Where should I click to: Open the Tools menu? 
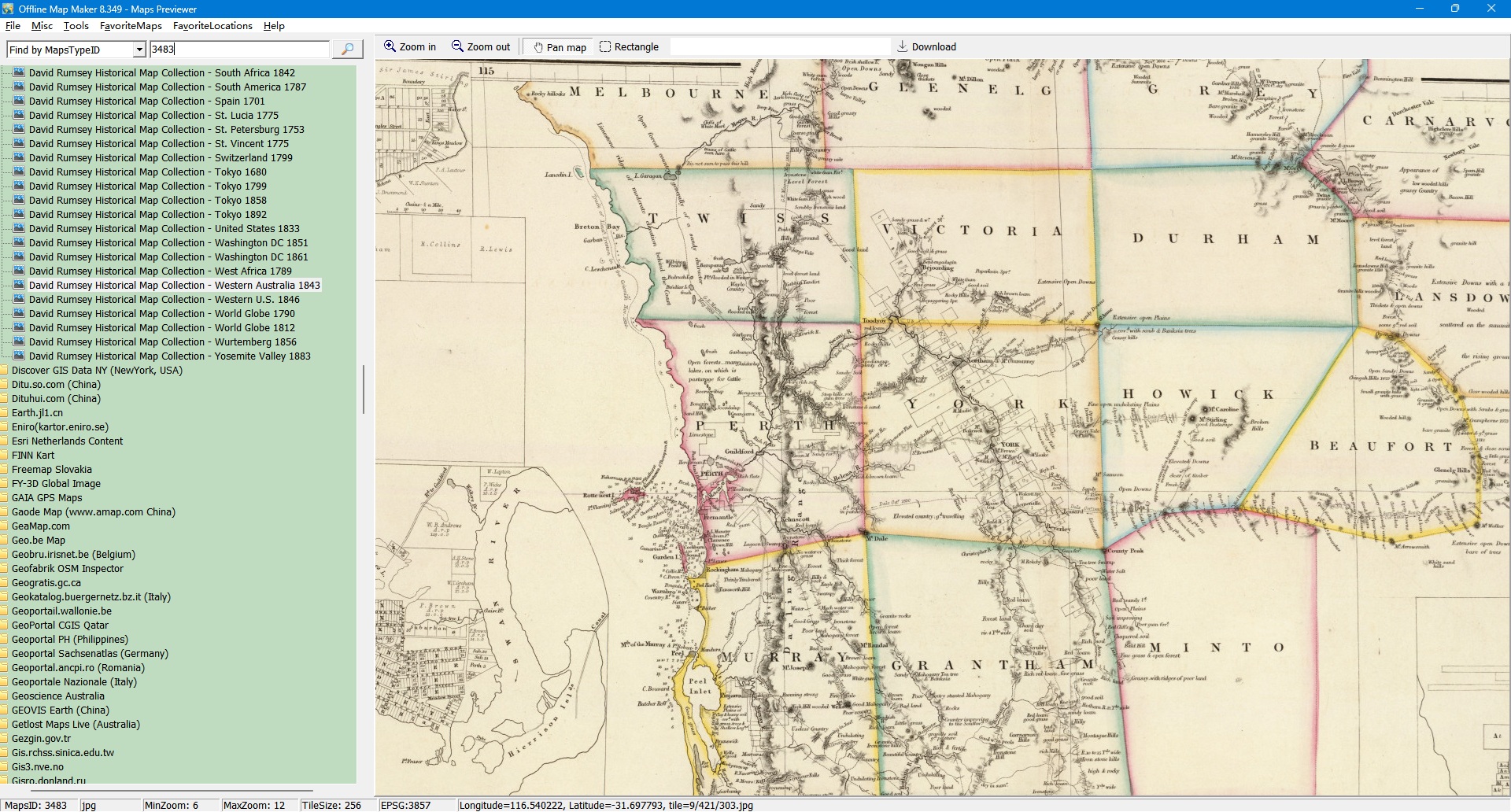click(76, 26)
